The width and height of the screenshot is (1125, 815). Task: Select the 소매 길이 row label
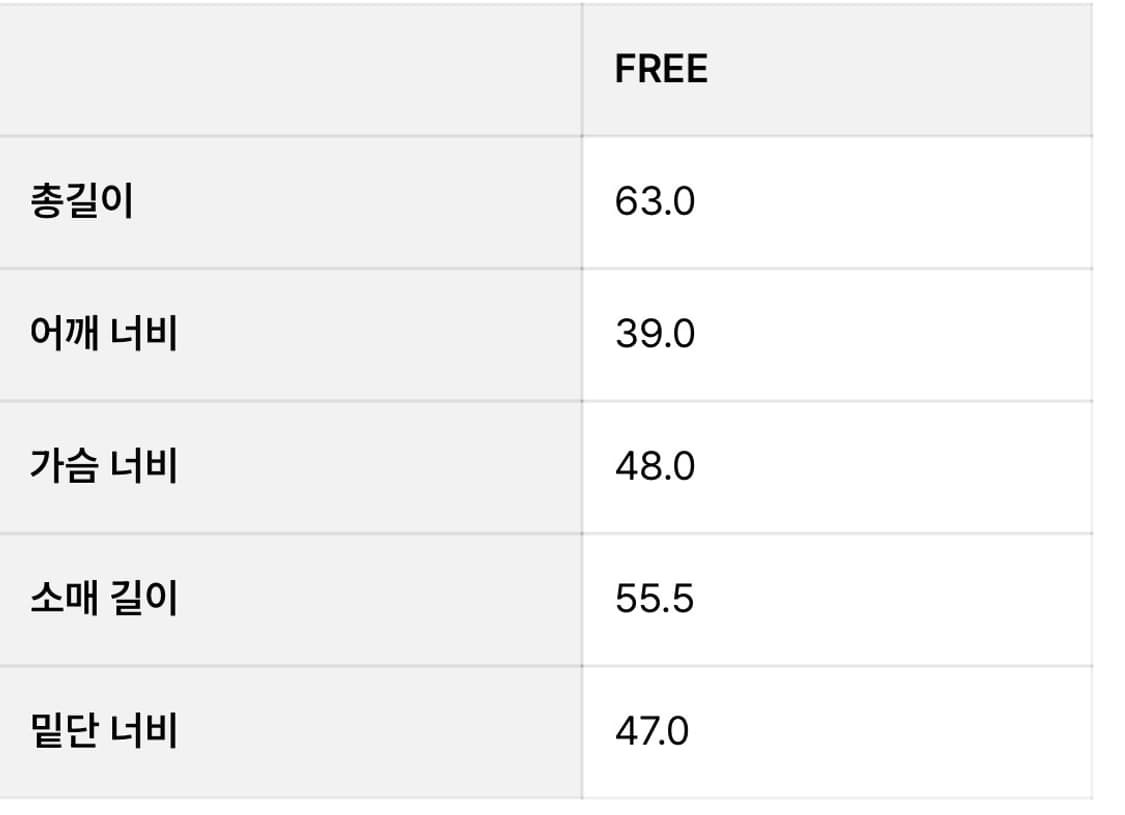104,599
